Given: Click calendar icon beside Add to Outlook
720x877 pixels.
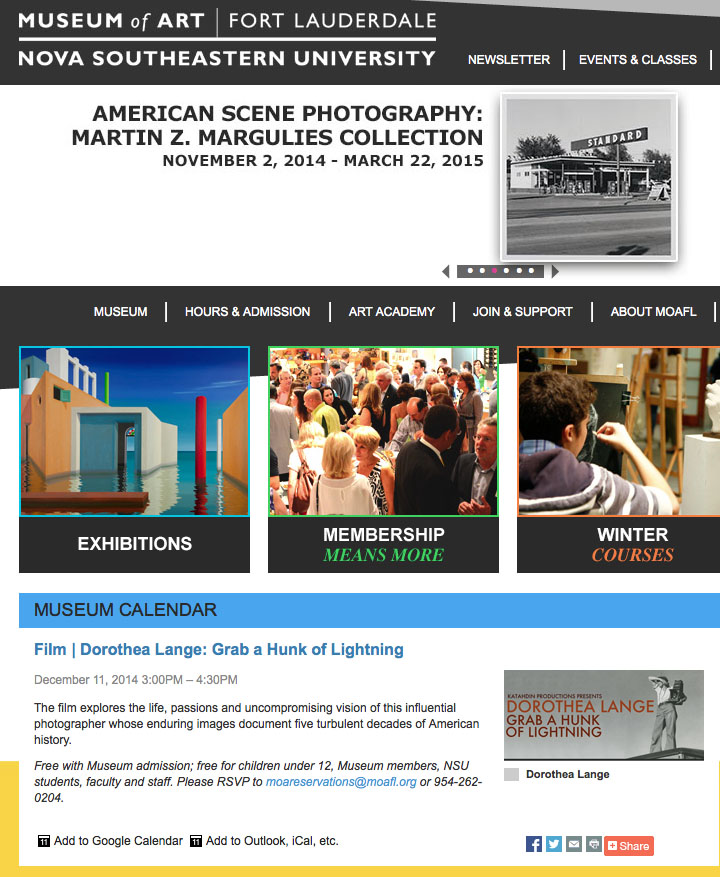Looking at the screenshot, I should click(x=196, y=841).
